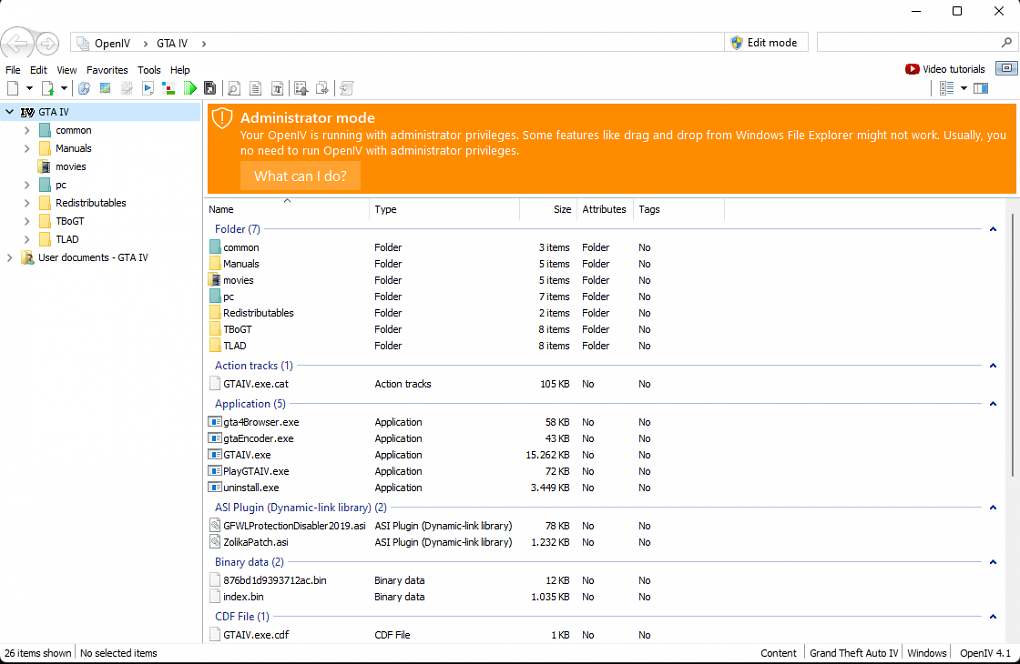This screenshot has height=664, width=1020.
Task: Open the view layout dropdown arrow
Action: pyautogui.click(x=964, y=88)
